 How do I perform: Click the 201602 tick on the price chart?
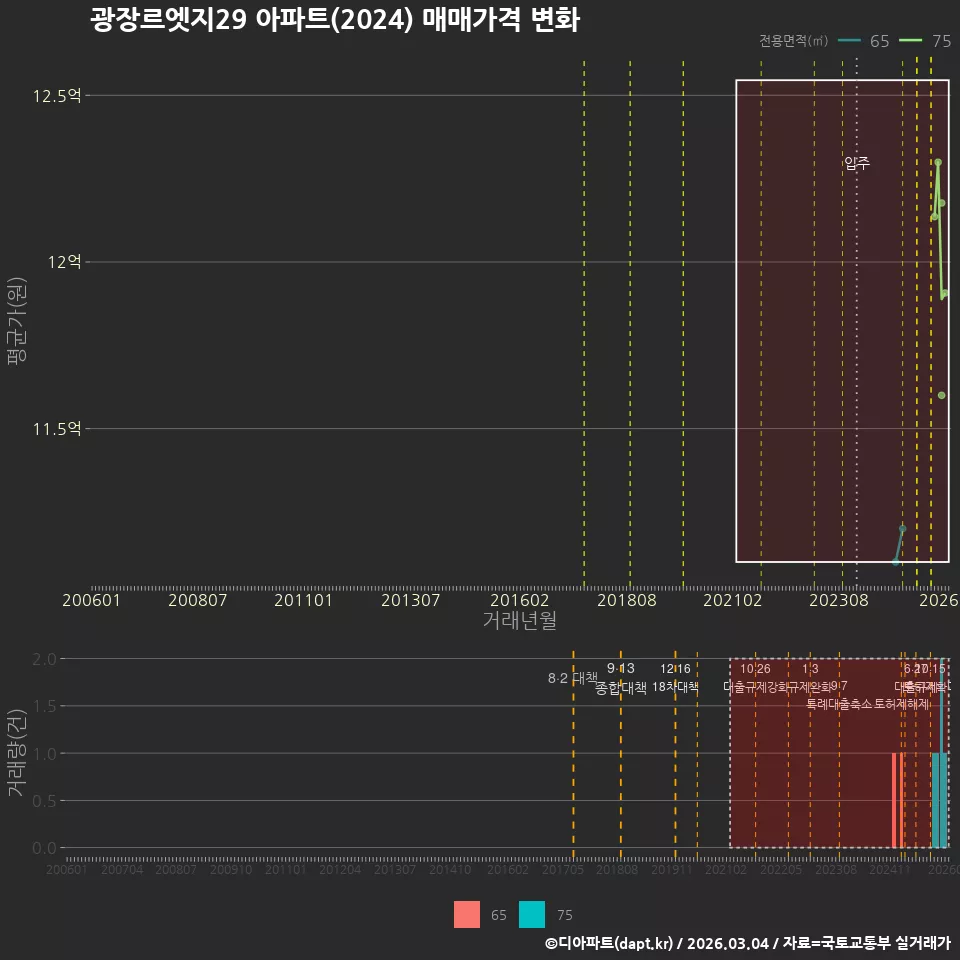[x=519, y=600]
